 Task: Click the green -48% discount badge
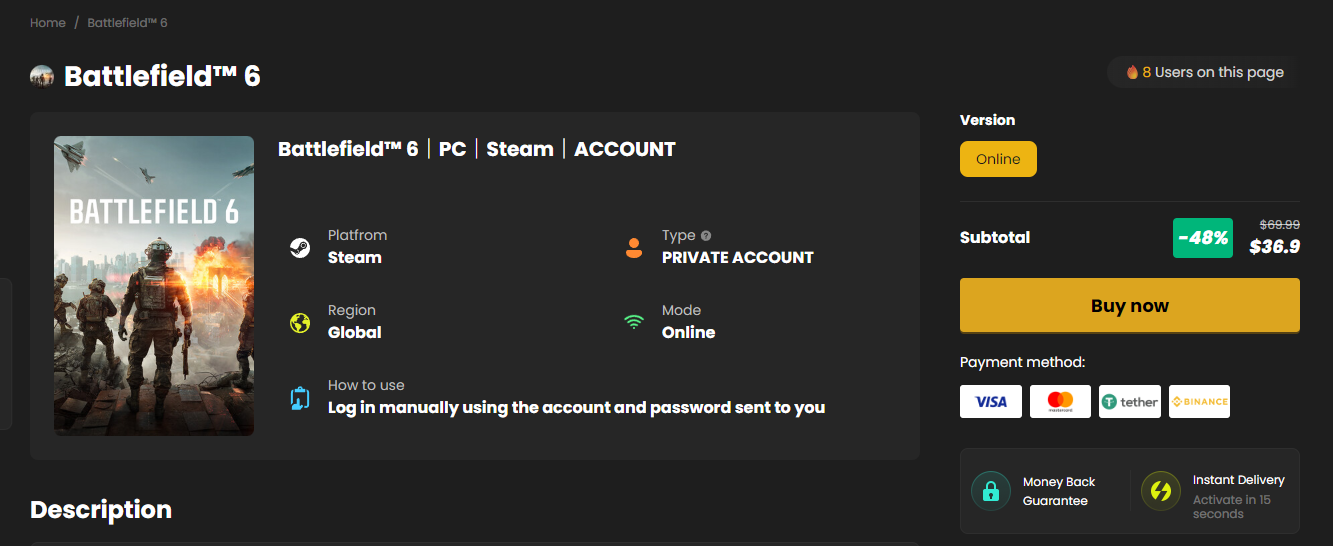(x=1203, y=238)
